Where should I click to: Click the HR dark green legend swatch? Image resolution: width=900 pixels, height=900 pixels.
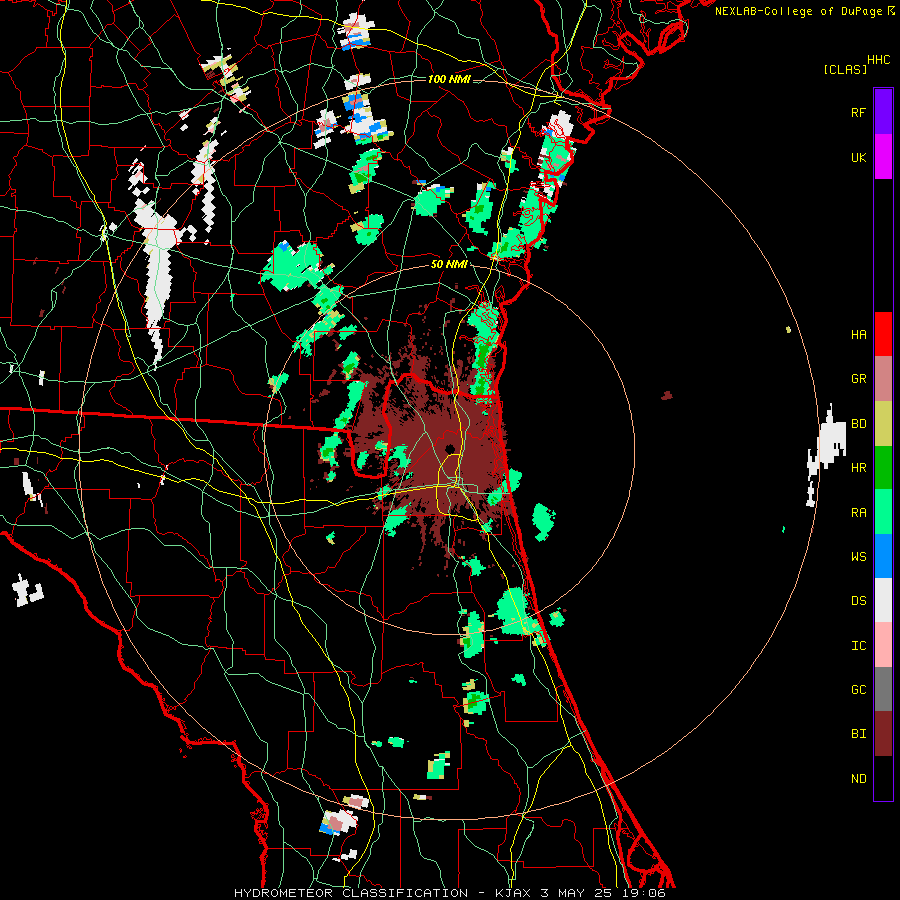tap(883, 467)
